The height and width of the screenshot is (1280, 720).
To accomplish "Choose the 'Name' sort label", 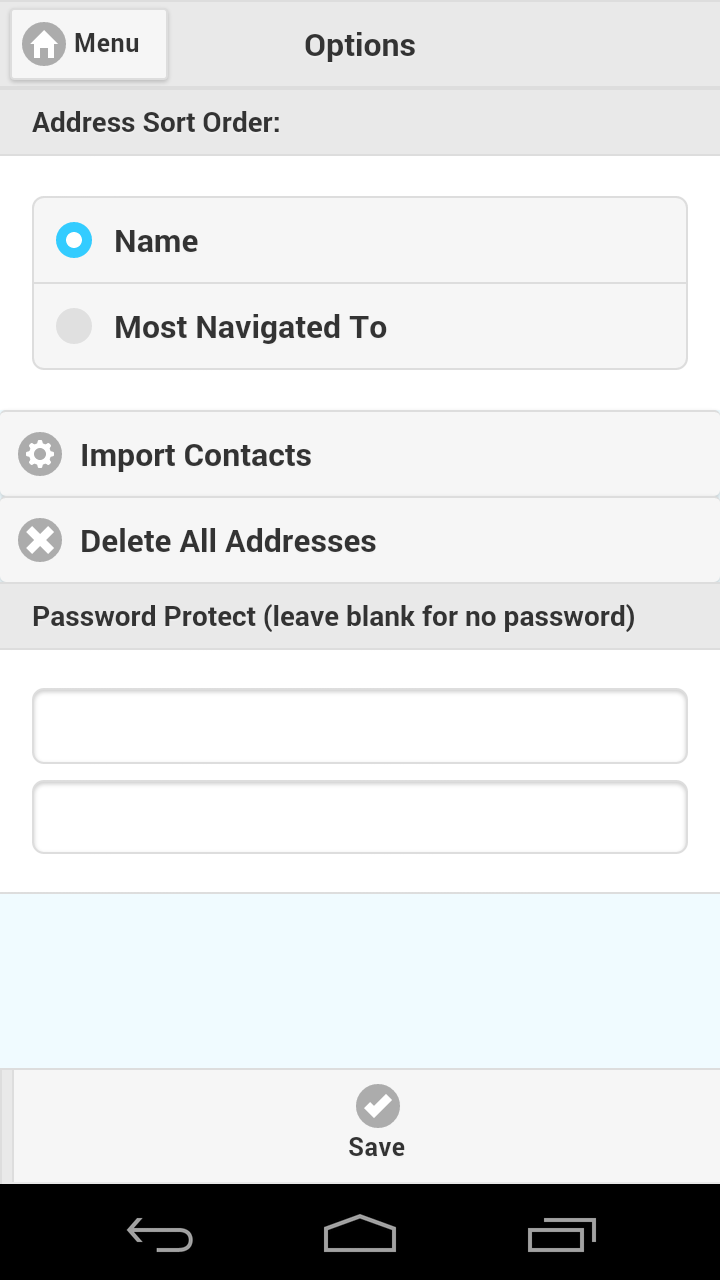I will pyautogui.click(x=156, y=241).
